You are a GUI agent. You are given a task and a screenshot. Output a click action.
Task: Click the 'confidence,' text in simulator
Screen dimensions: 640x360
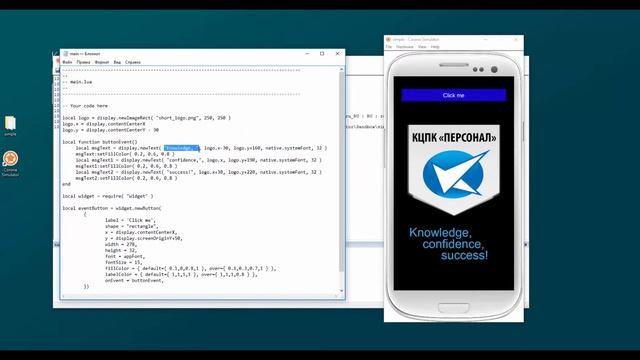[x=453, y=244]
